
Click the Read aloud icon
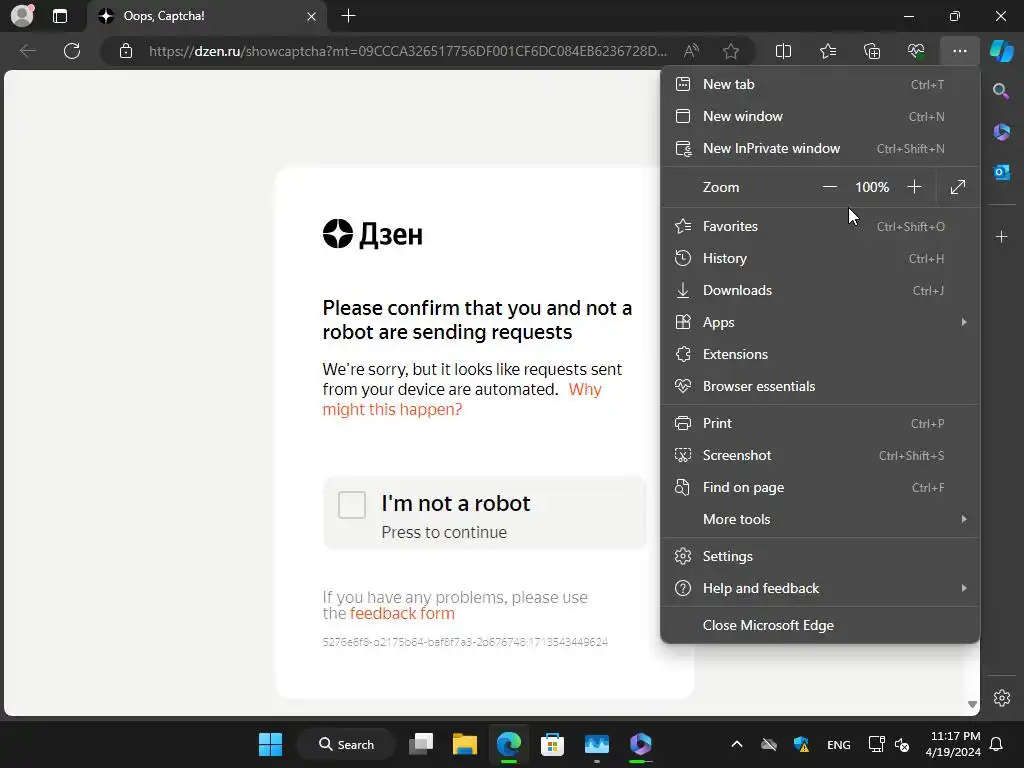[691, 51]
